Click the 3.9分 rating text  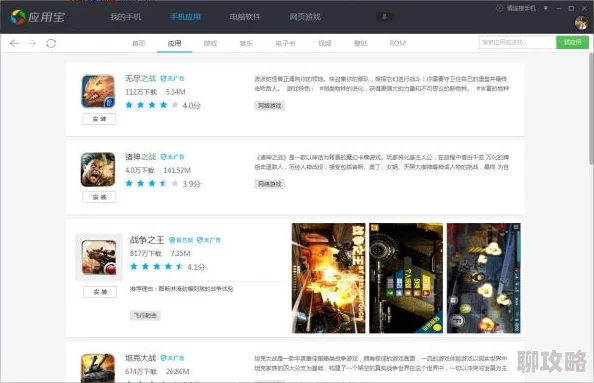tap(192, 184)
